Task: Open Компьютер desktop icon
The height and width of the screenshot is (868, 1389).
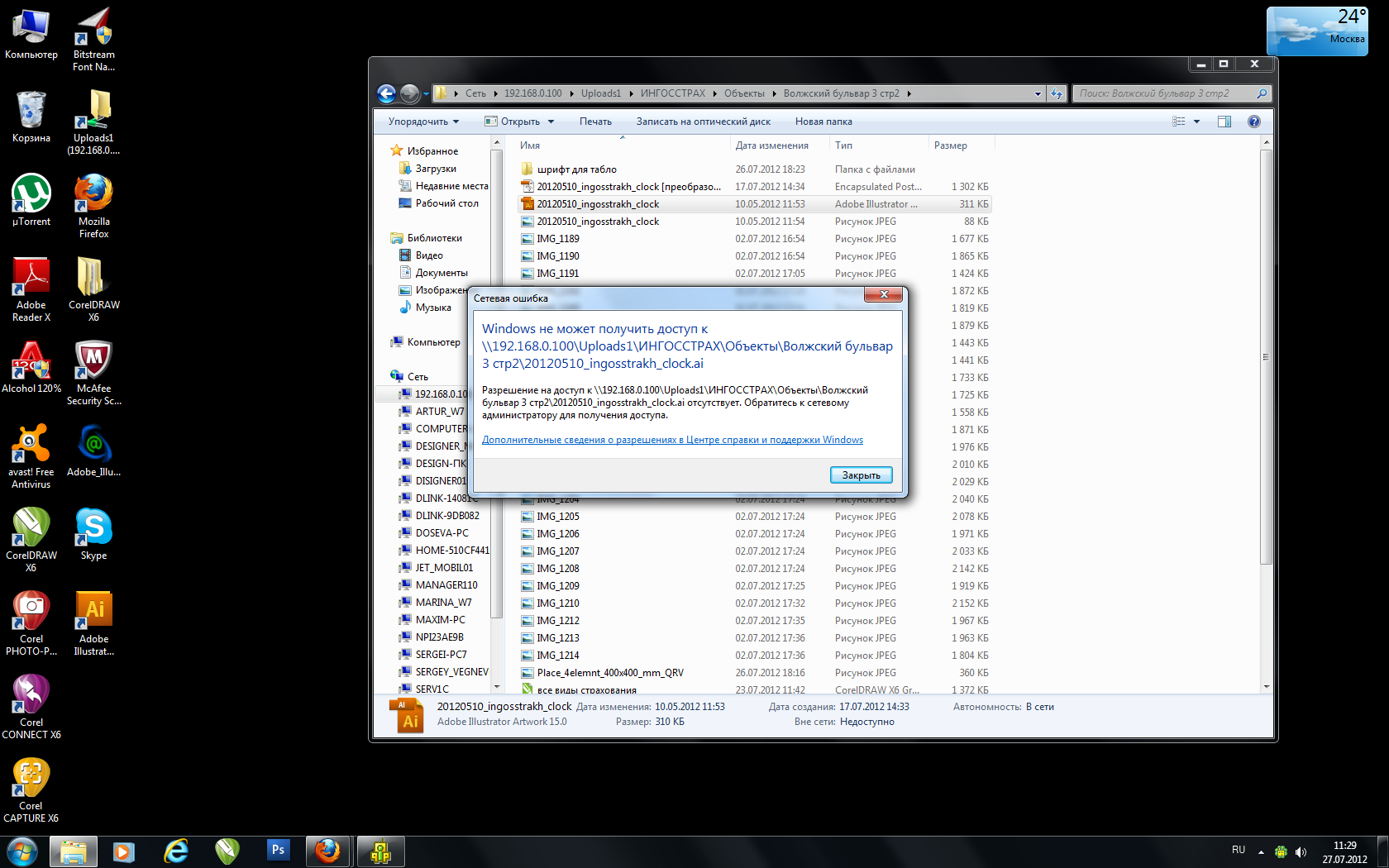Action: click(31, 33)
